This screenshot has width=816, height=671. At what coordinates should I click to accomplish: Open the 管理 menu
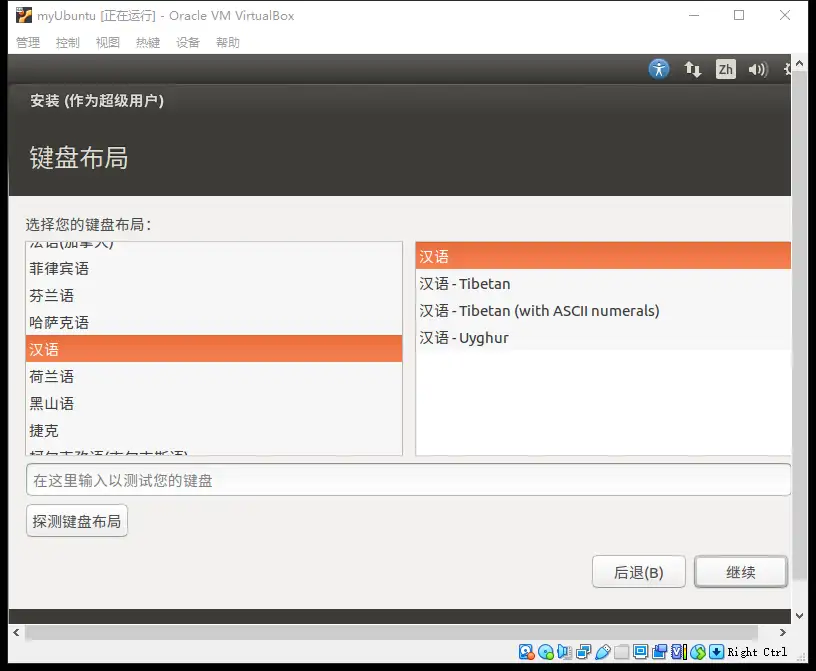[x=28, y=42]
